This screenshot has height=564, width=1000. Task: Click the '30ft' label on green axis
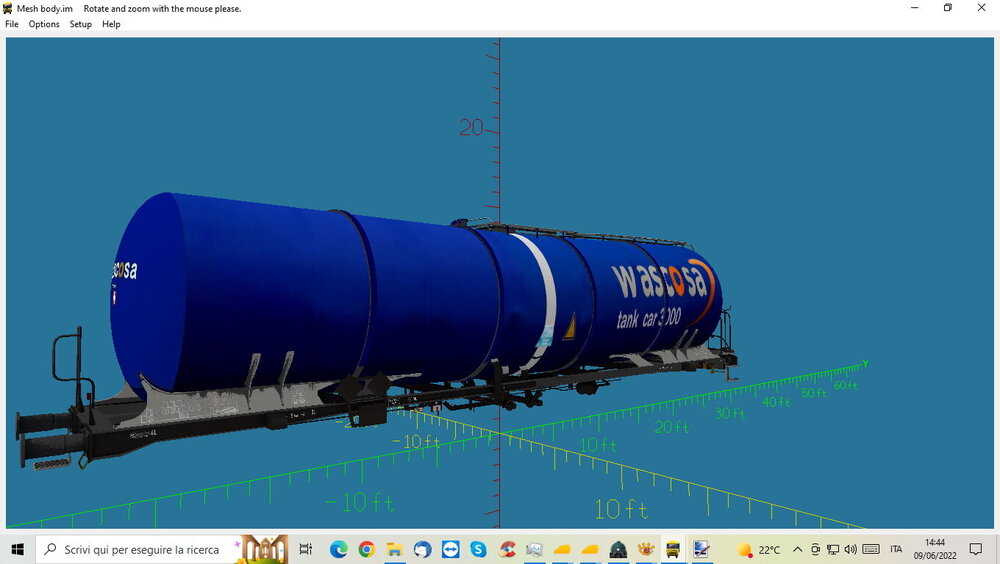(x=730, y=413)
